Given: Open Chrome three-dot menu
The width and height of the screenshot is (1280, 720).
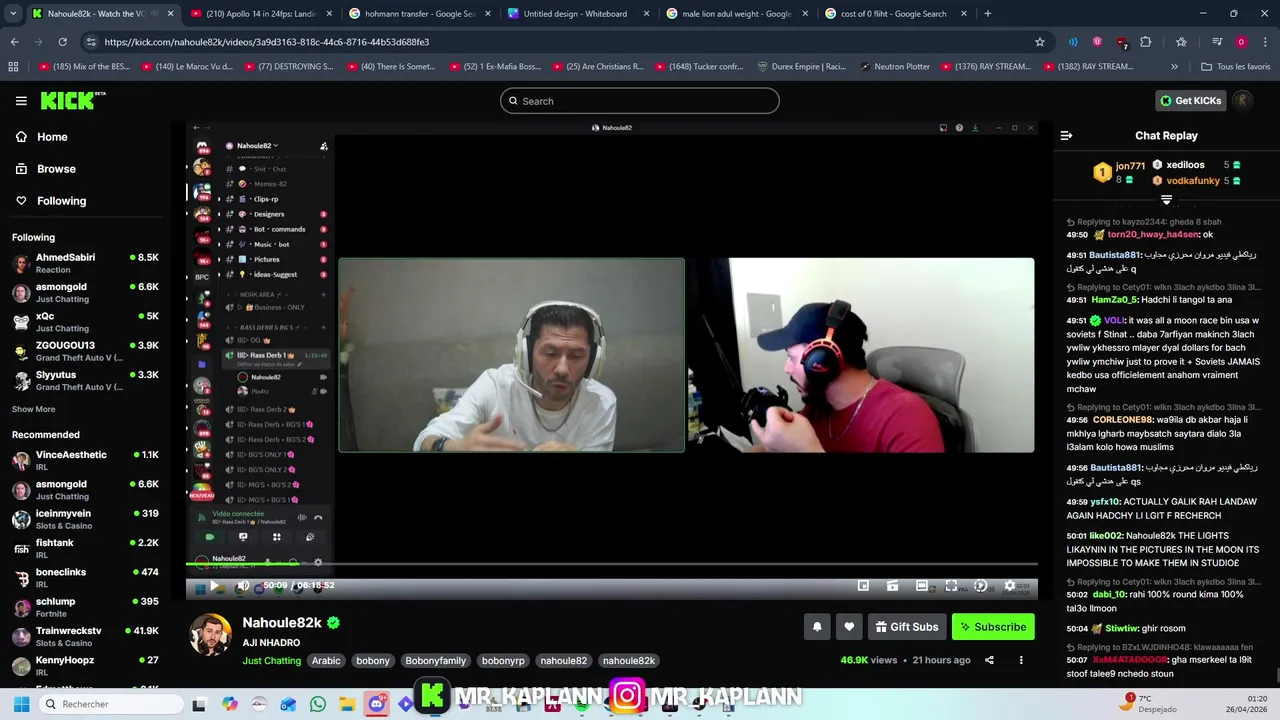Looking at the screenshot, I should click(1265, 42).
